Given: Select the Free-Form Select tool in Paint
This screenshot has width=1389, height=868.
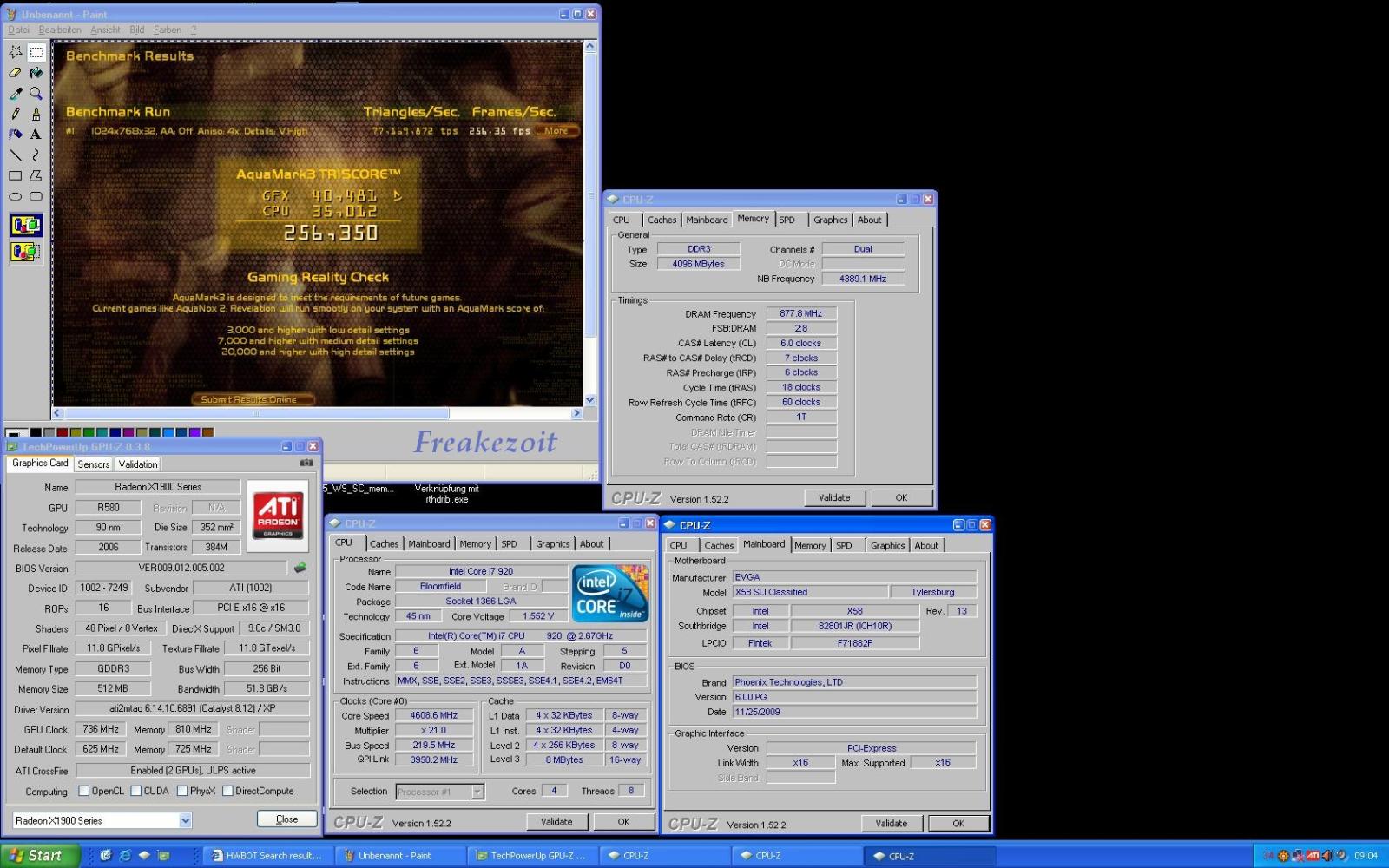Looking at the screenshot, I should (16, 52).
